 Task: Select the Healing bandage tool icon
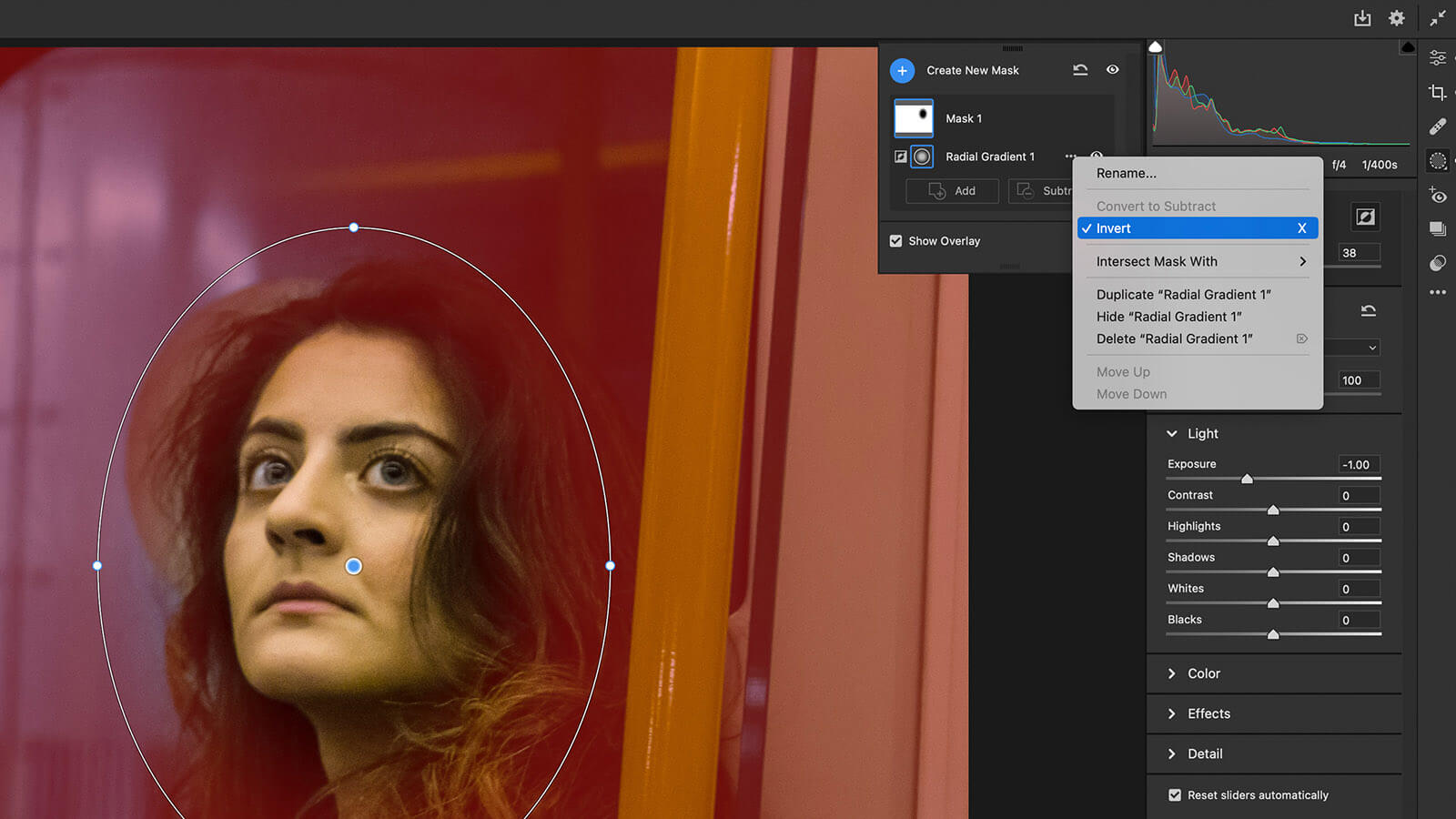(1438, 126)
